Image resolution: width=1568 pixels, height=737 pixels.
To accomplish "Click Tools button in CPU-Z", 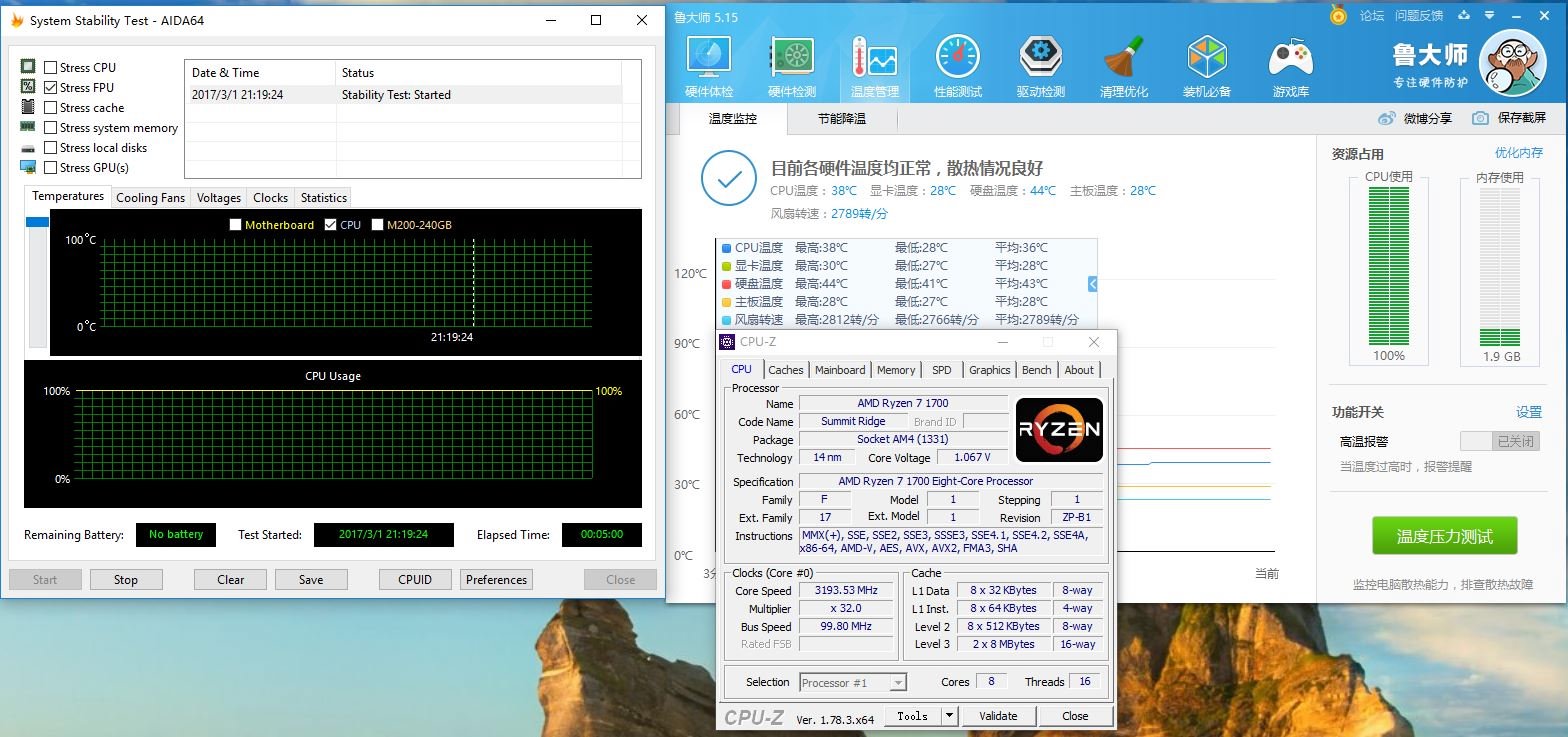I will 912,716.
